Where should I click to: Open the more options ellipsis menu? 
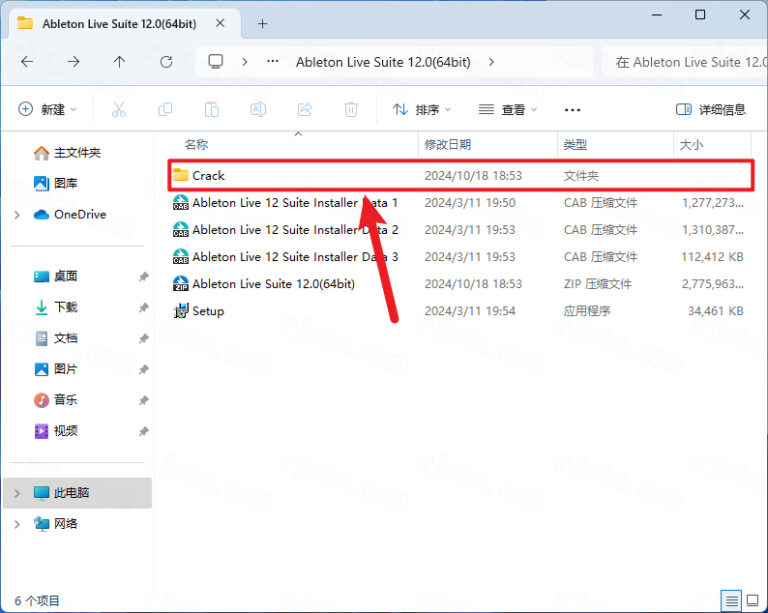(572, 109)
